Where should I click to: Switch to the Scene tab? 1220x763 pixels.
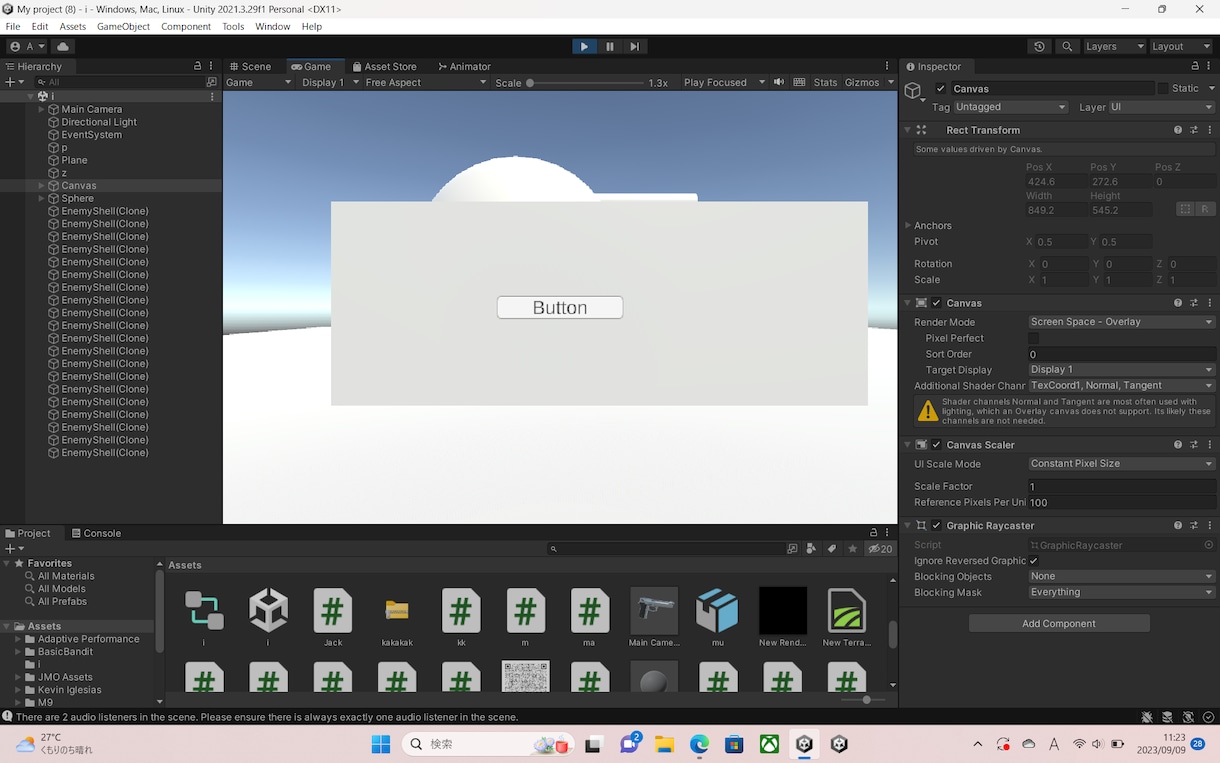pyautogui.click(x=249, y=66)
